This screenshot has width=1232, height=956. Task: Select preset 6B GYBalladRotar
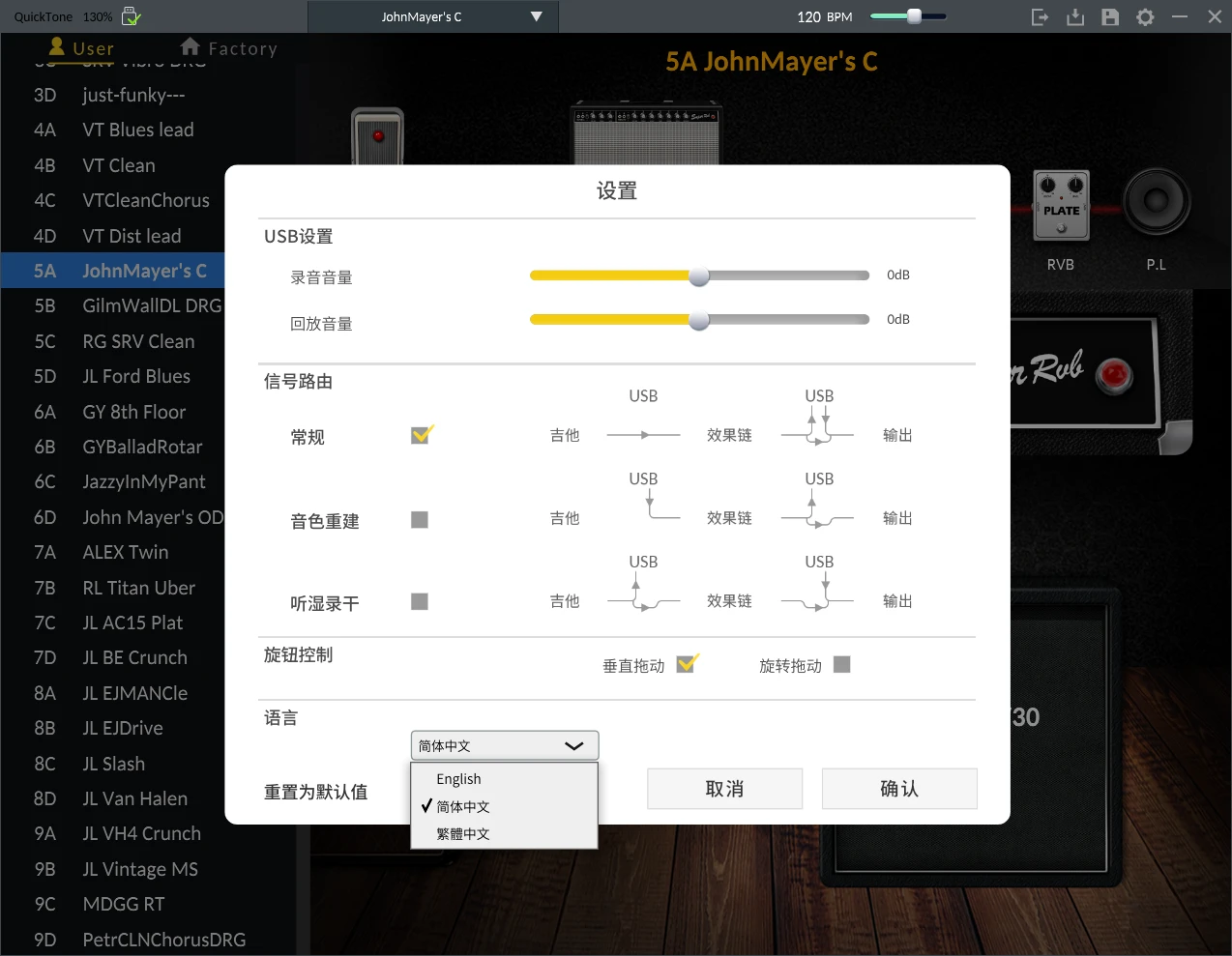[113, 447]
